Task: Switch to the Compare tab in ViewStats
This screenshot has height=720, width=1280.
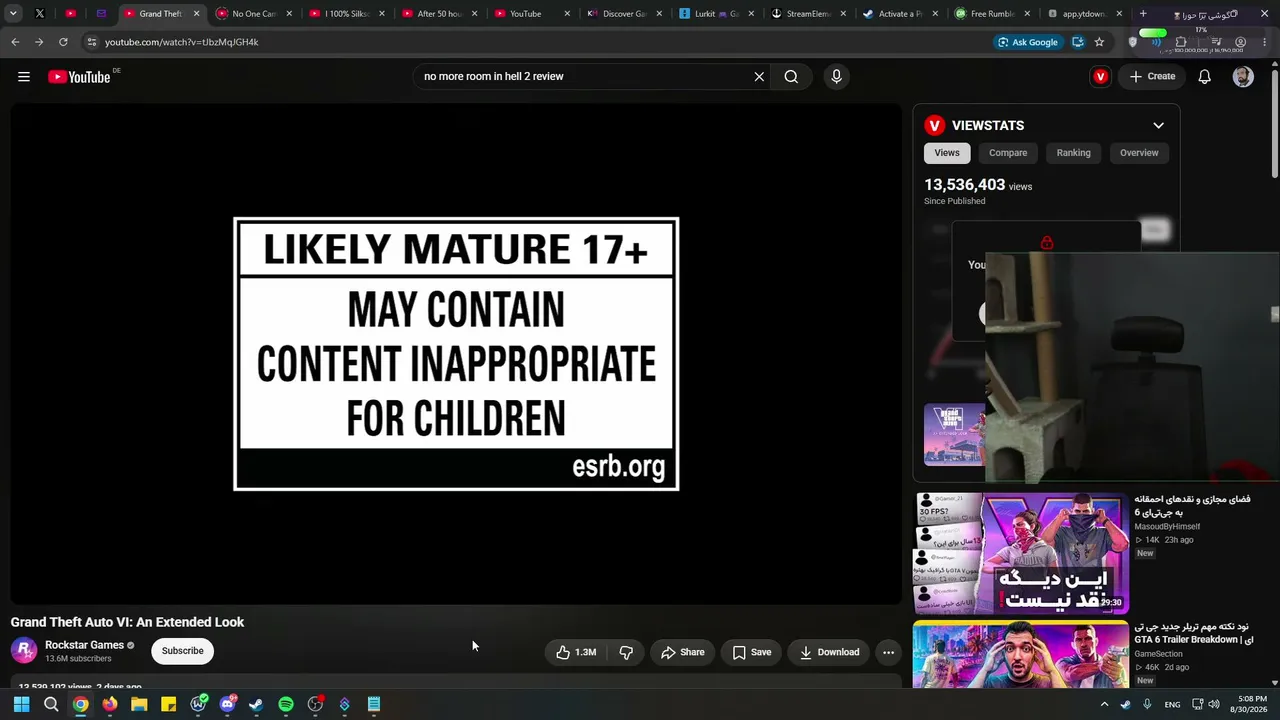Action: (1008, 153)
